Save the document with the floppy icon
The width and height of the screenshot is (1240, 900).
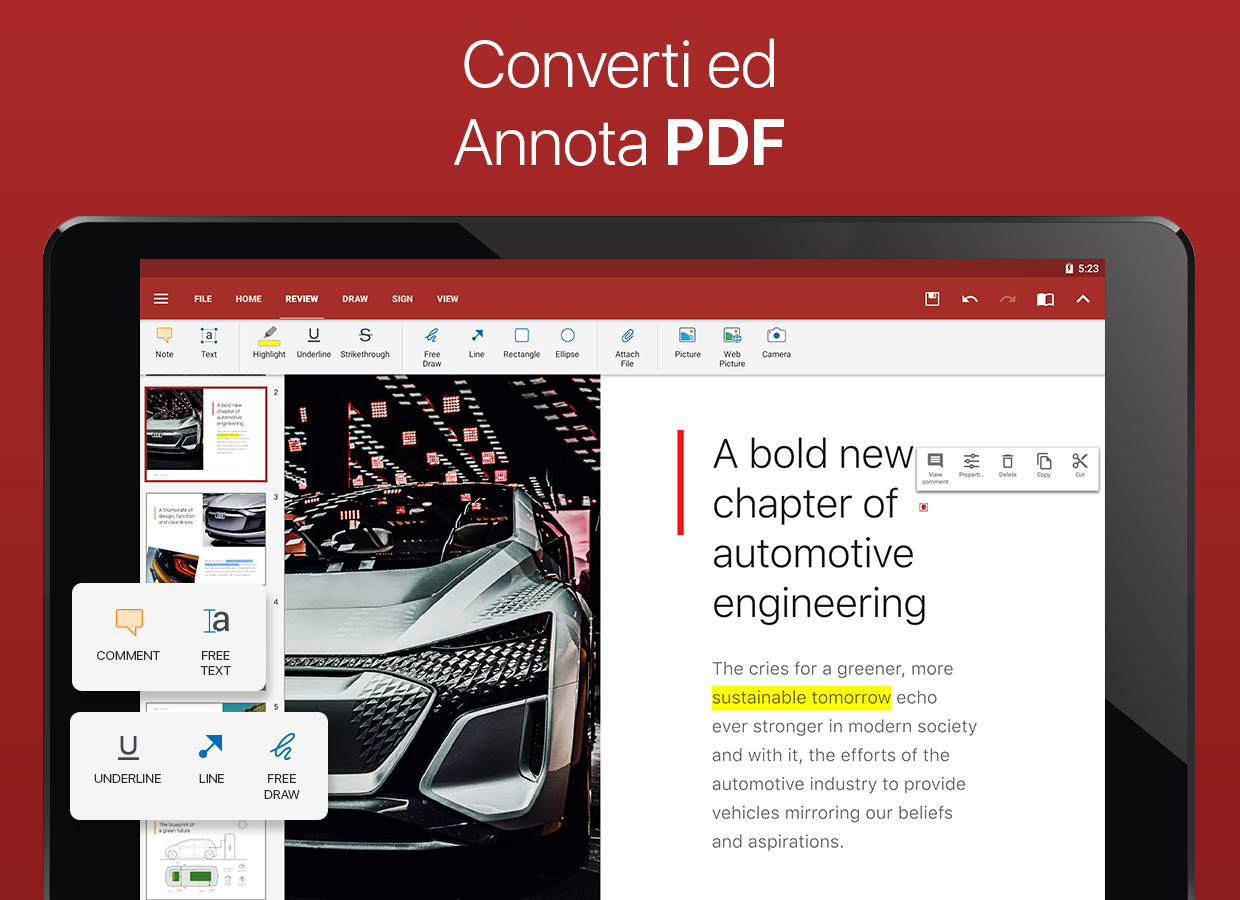tap(932, 299)
